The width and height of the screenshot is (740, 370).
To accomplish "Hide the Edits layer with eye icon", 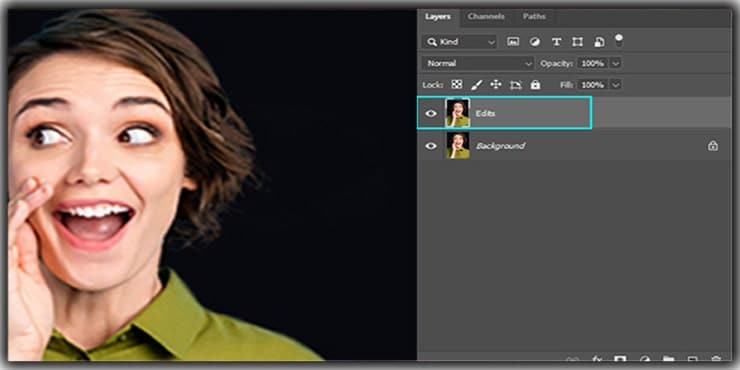I will 431,113.
